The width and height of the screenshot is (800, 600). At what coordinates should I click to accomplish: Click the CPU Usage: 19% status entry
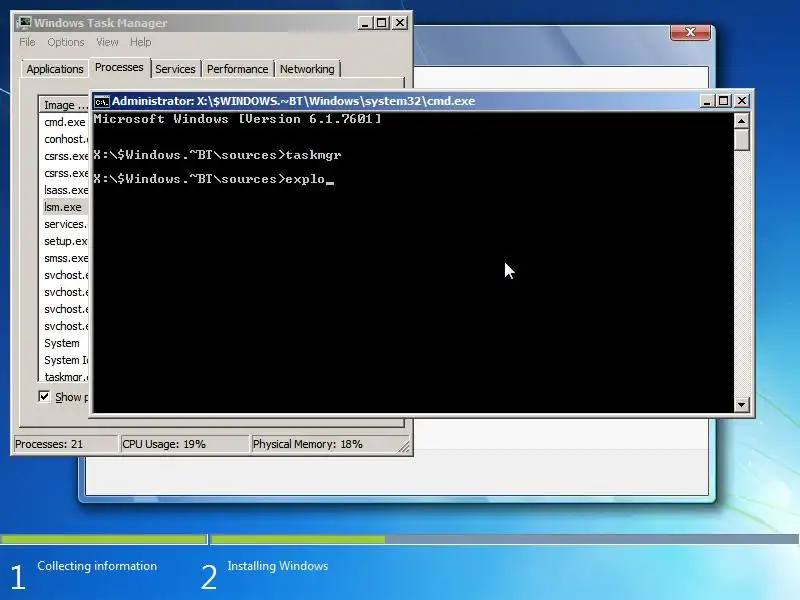click(184, 444)
